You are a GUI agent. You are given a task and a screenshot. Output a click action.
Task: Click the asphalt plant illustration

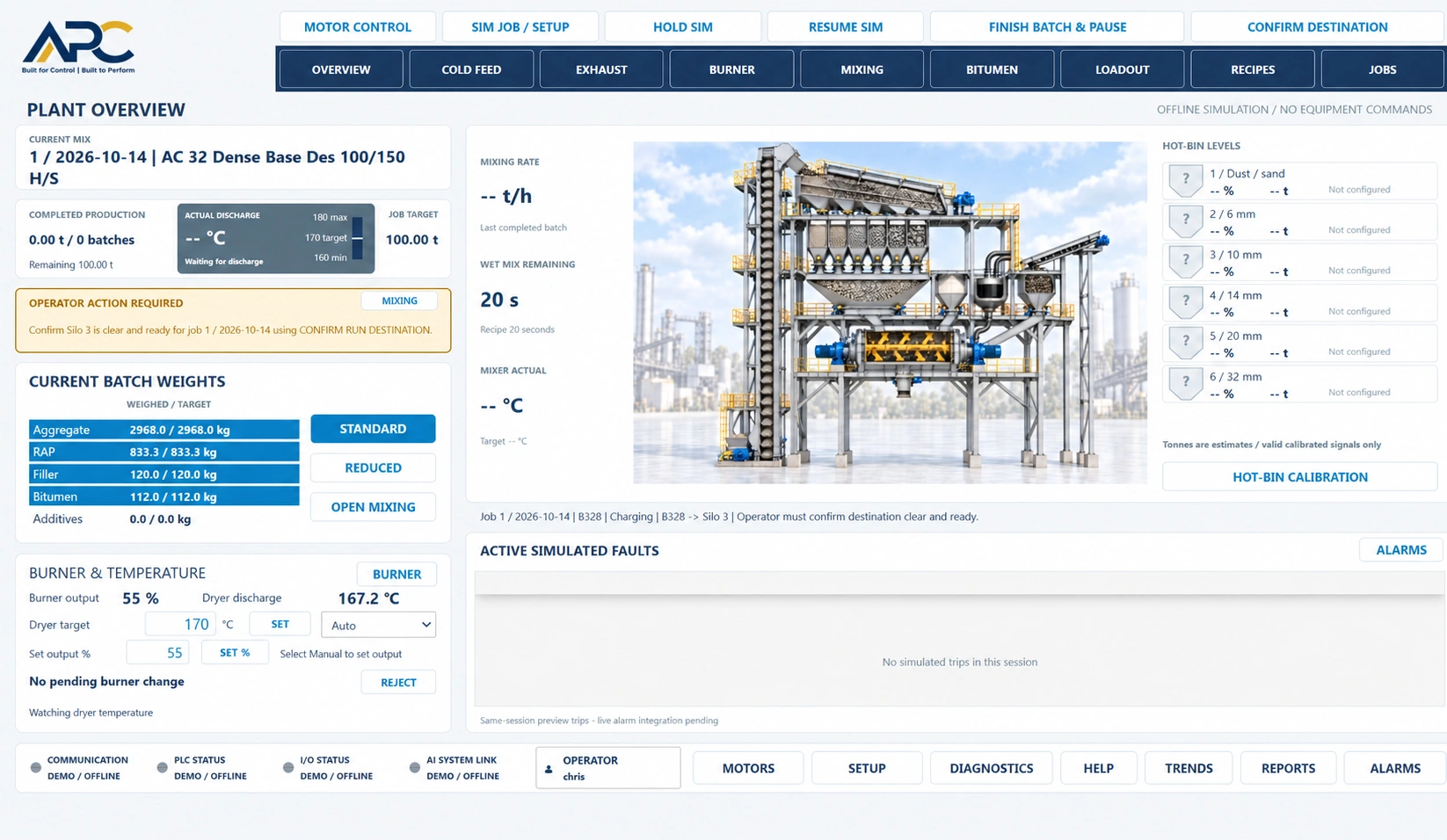tap(890, 313)
